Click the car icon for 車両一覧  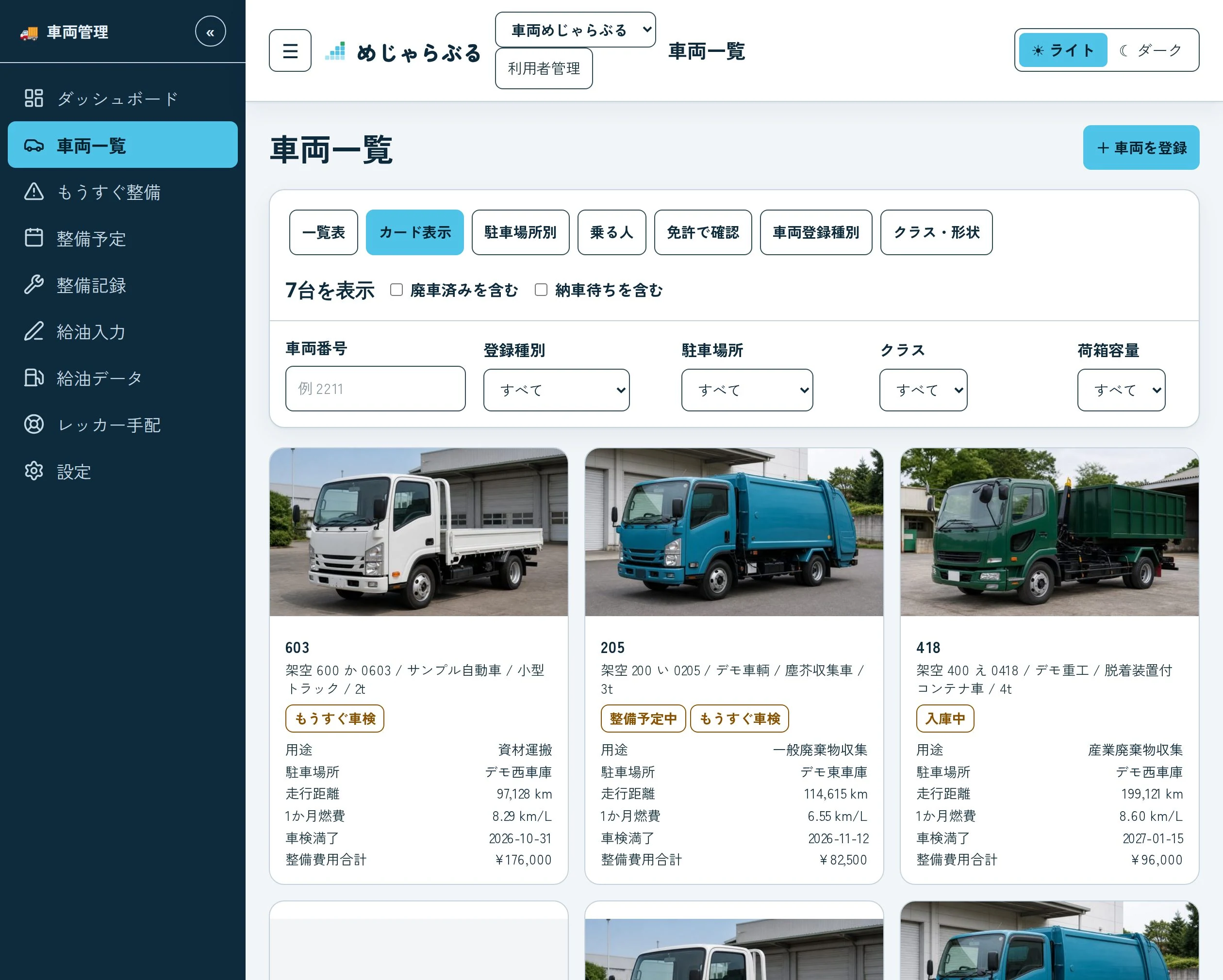click(34, 145)
